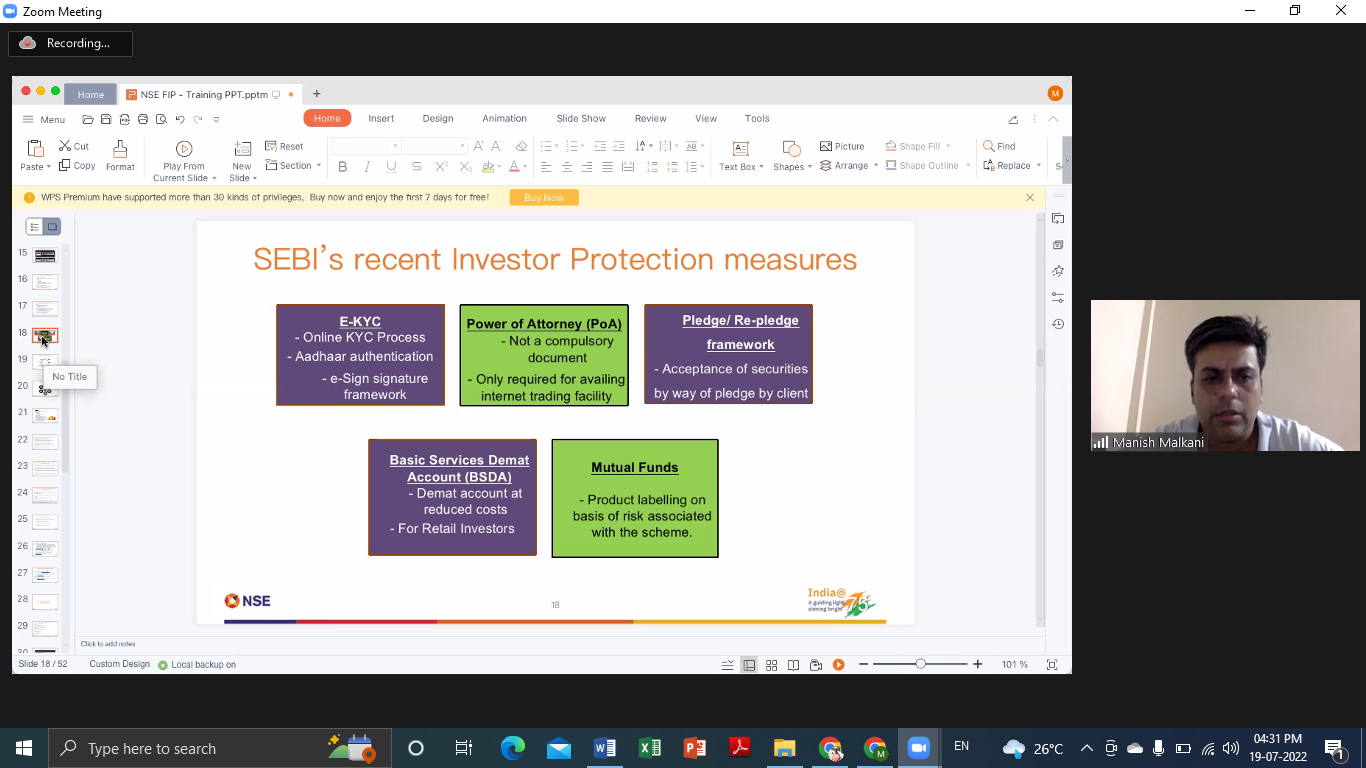Start slideshow from the status bar play icon

pos(839,663)
